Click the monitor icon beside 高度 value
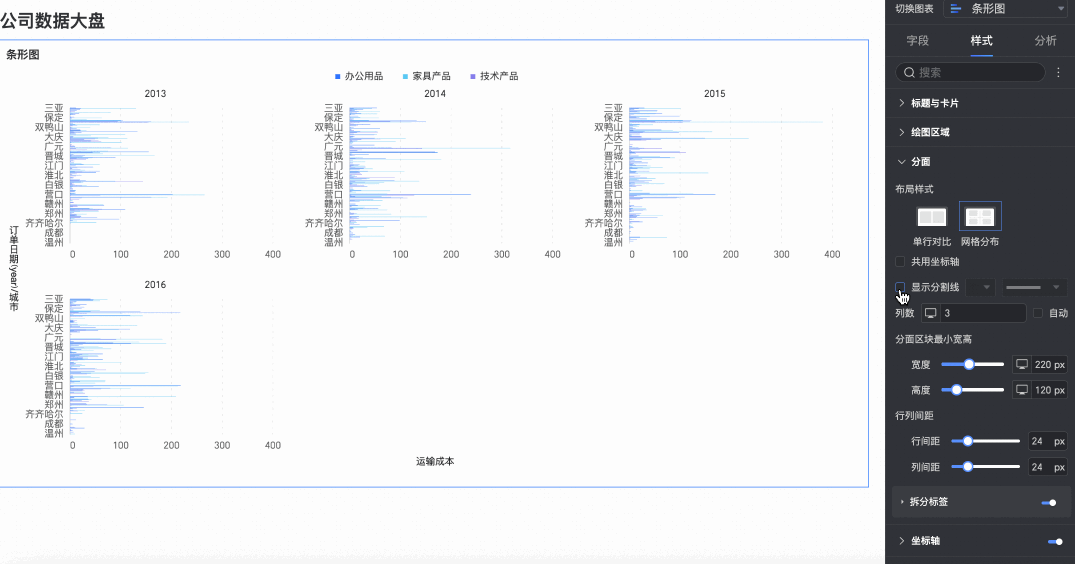The height and width of the screenshot is (564, 1075). point(1022,391)
